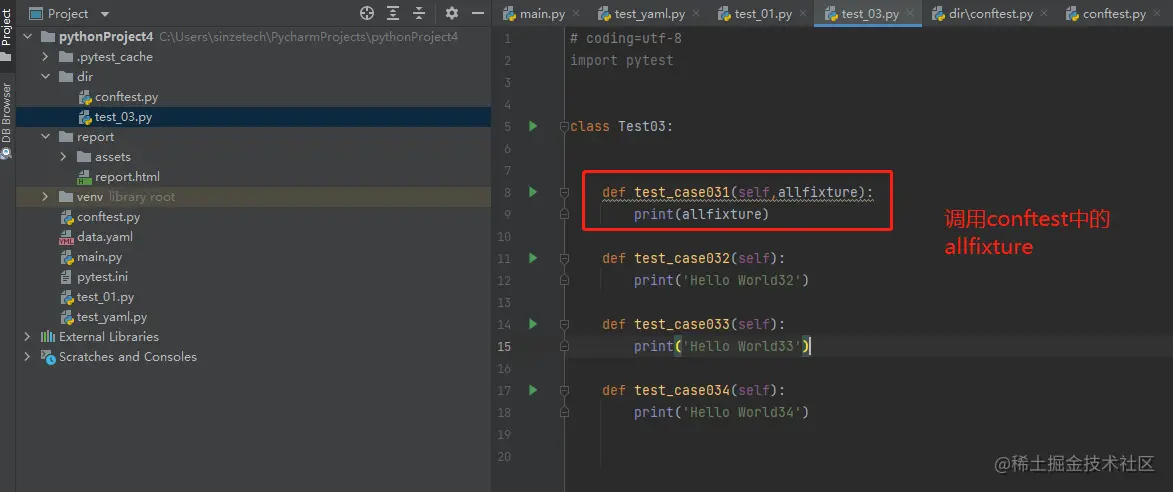Click run gutter icon for test_case034
The width and height of the screenshot is (1173, 492).
point(533,390)
